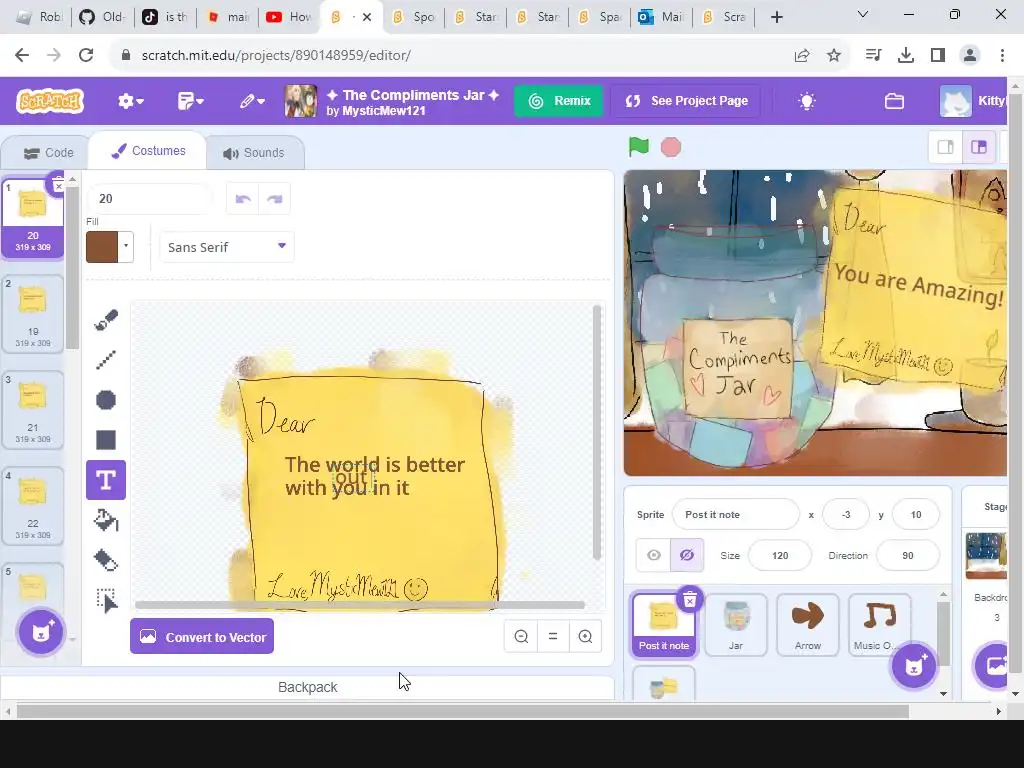Select the Fill bucket tool
Viewport: 1024px width, 768px height.
(106, 520)
